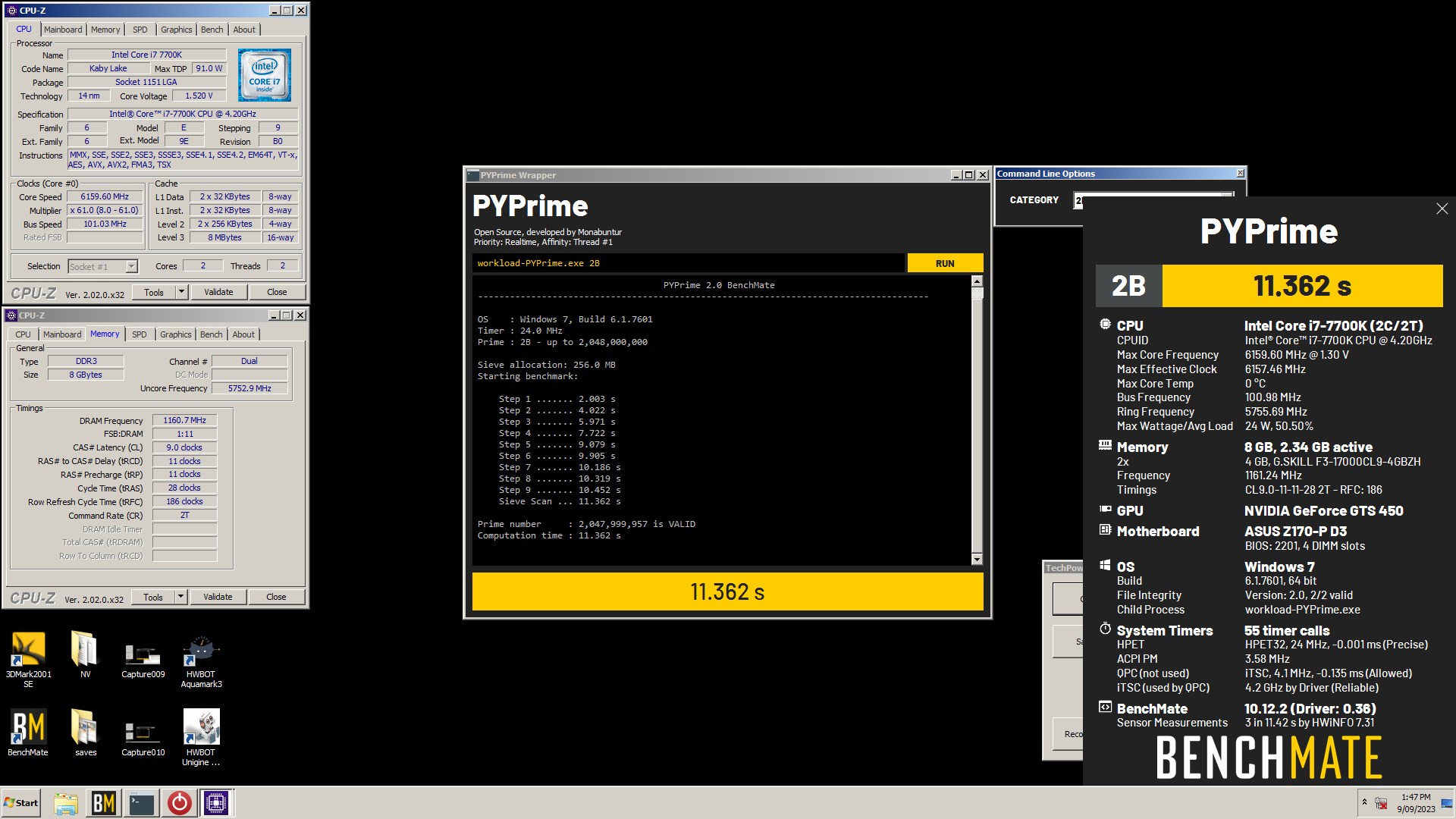Click PYPrime output scrollbar up arrow
This screenshot has height=819, width=1456.
[x=977, y=282]
